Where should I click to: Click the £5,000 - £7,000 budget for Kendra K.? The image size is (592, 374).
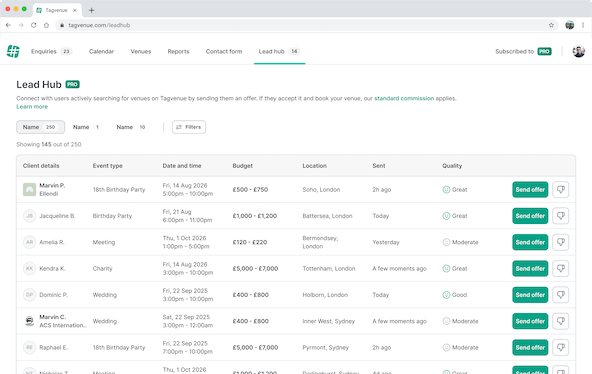pos(255,268)
